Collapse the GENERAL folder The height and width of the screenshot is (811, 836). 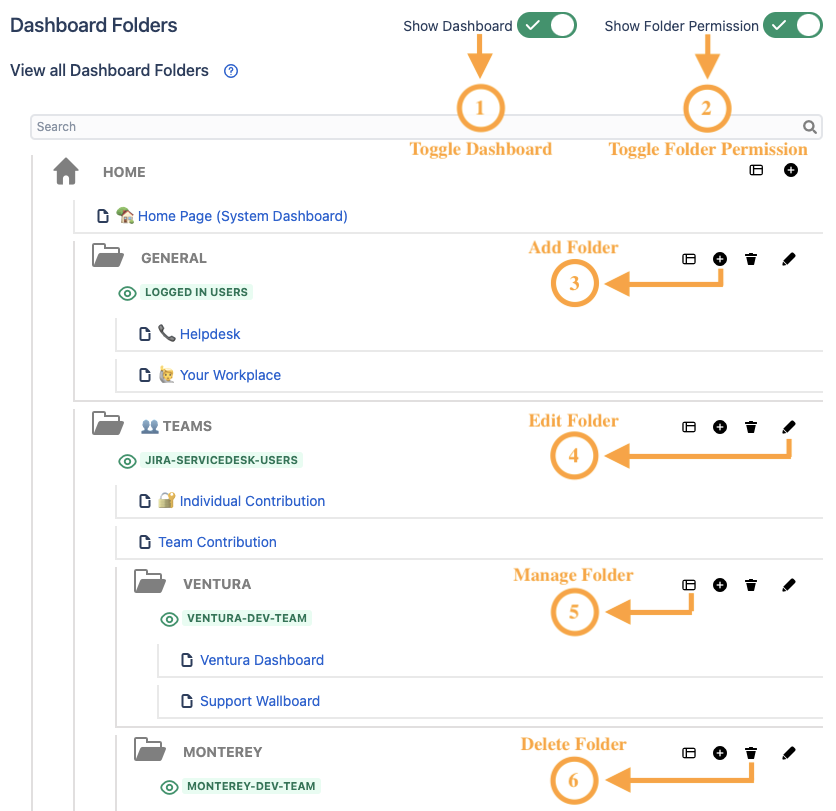pyautogui.click(x=107, y=258)
